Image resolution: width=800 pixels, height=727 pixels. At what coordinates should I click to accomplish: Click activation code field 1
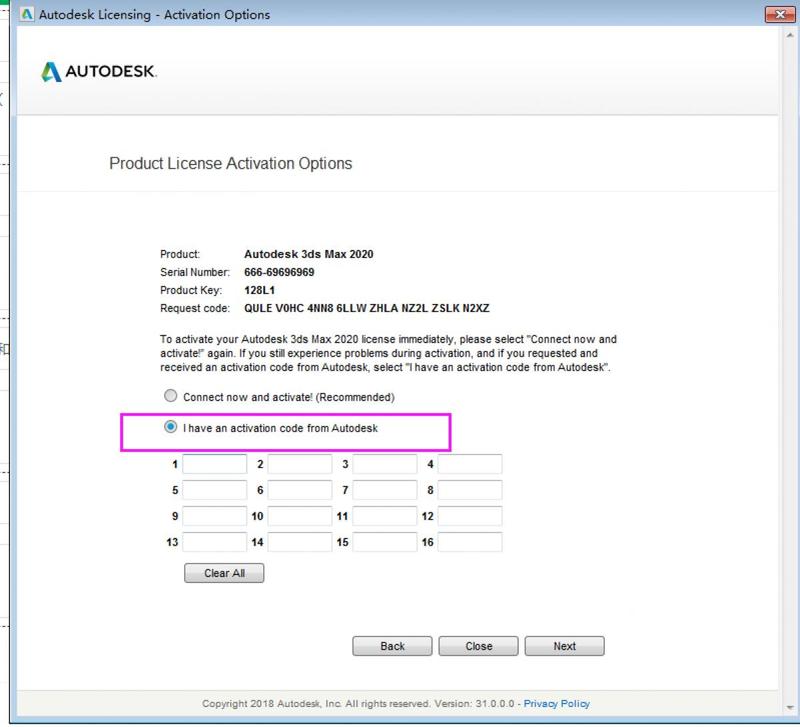pyautogui.click(x=215, y=464)
